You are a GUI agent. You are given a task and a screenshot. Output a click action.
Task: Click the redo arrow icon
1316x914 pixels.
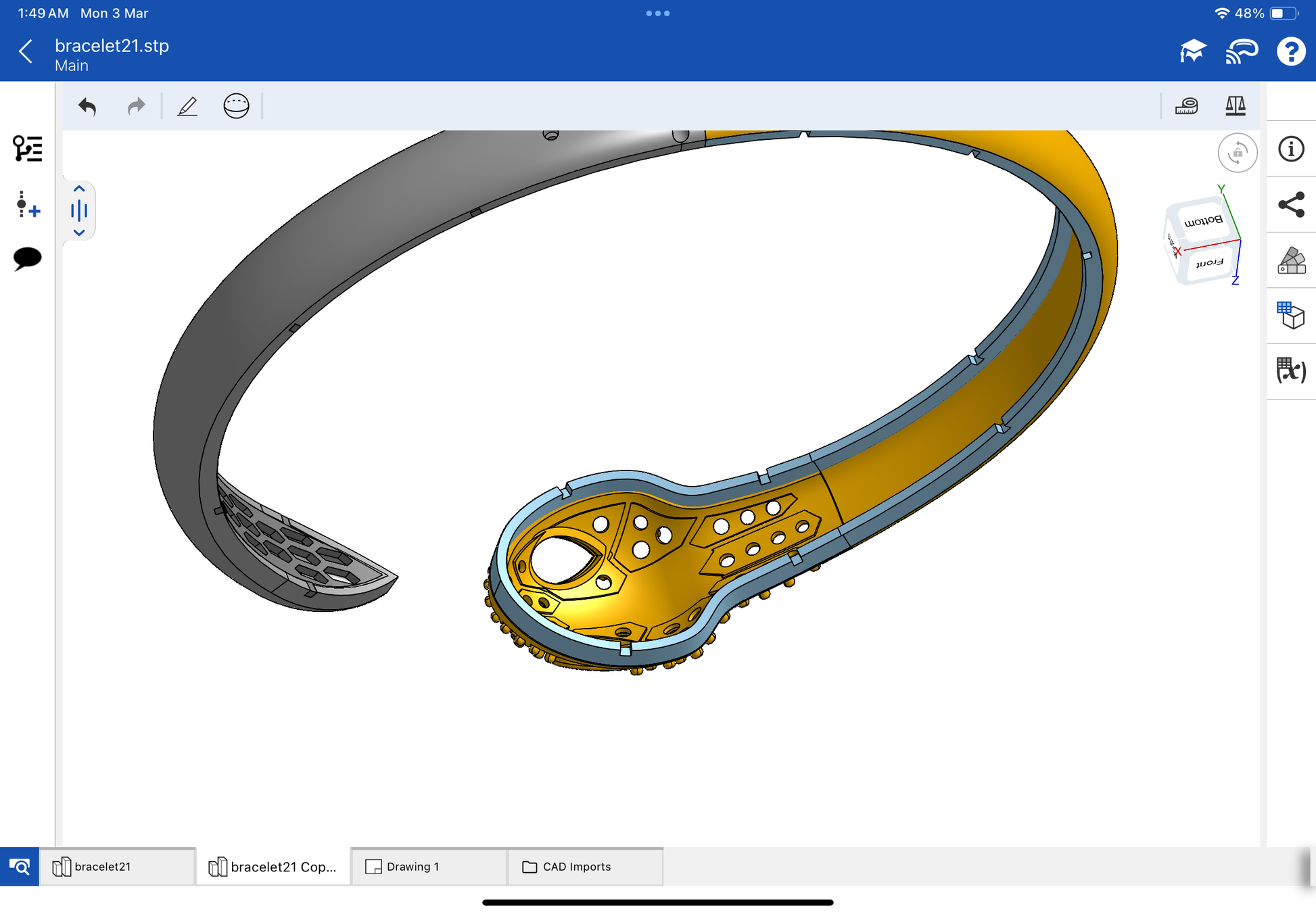point(137,106)
